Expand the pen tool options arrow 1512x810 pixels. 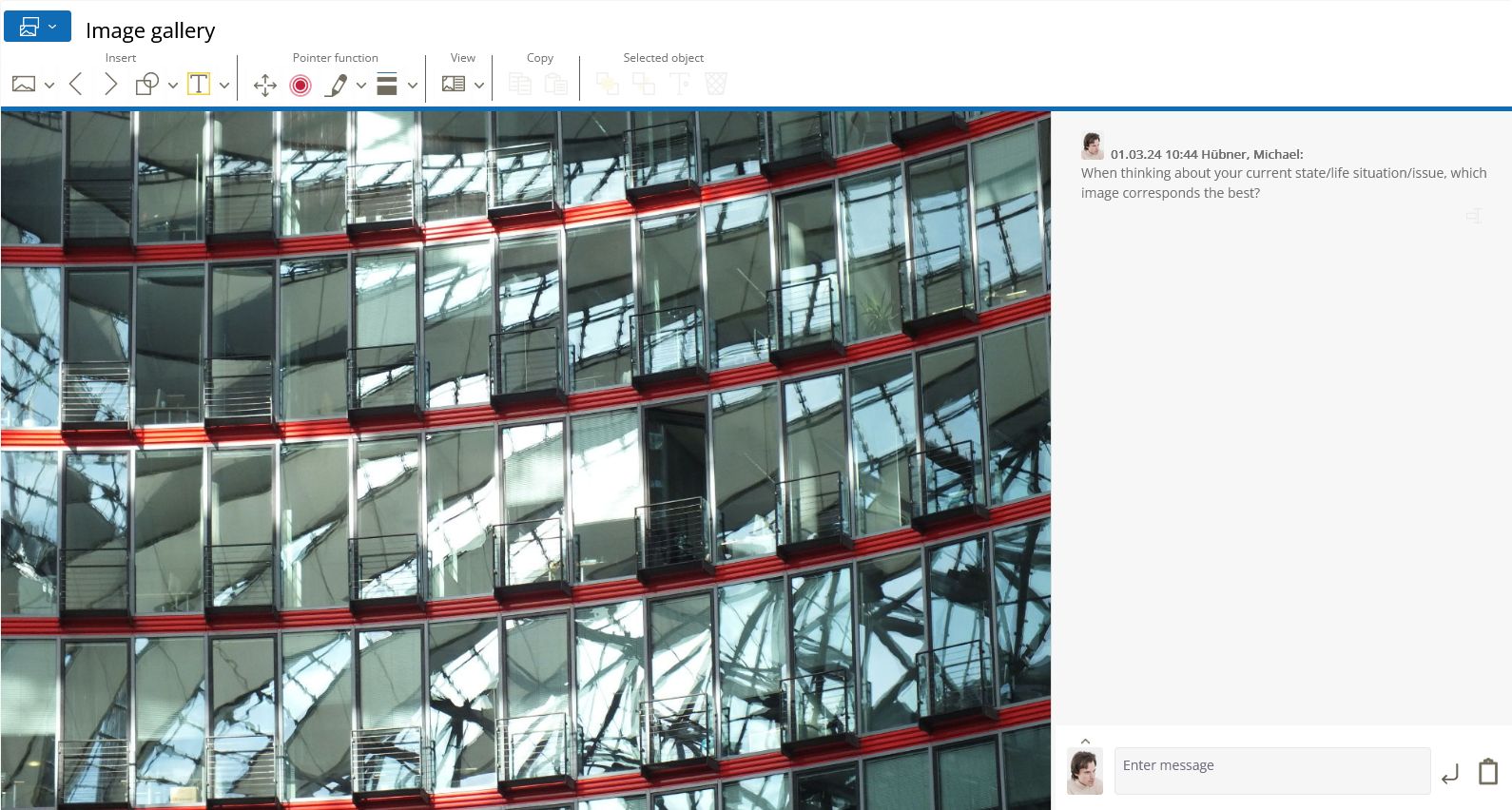[361, 86]
